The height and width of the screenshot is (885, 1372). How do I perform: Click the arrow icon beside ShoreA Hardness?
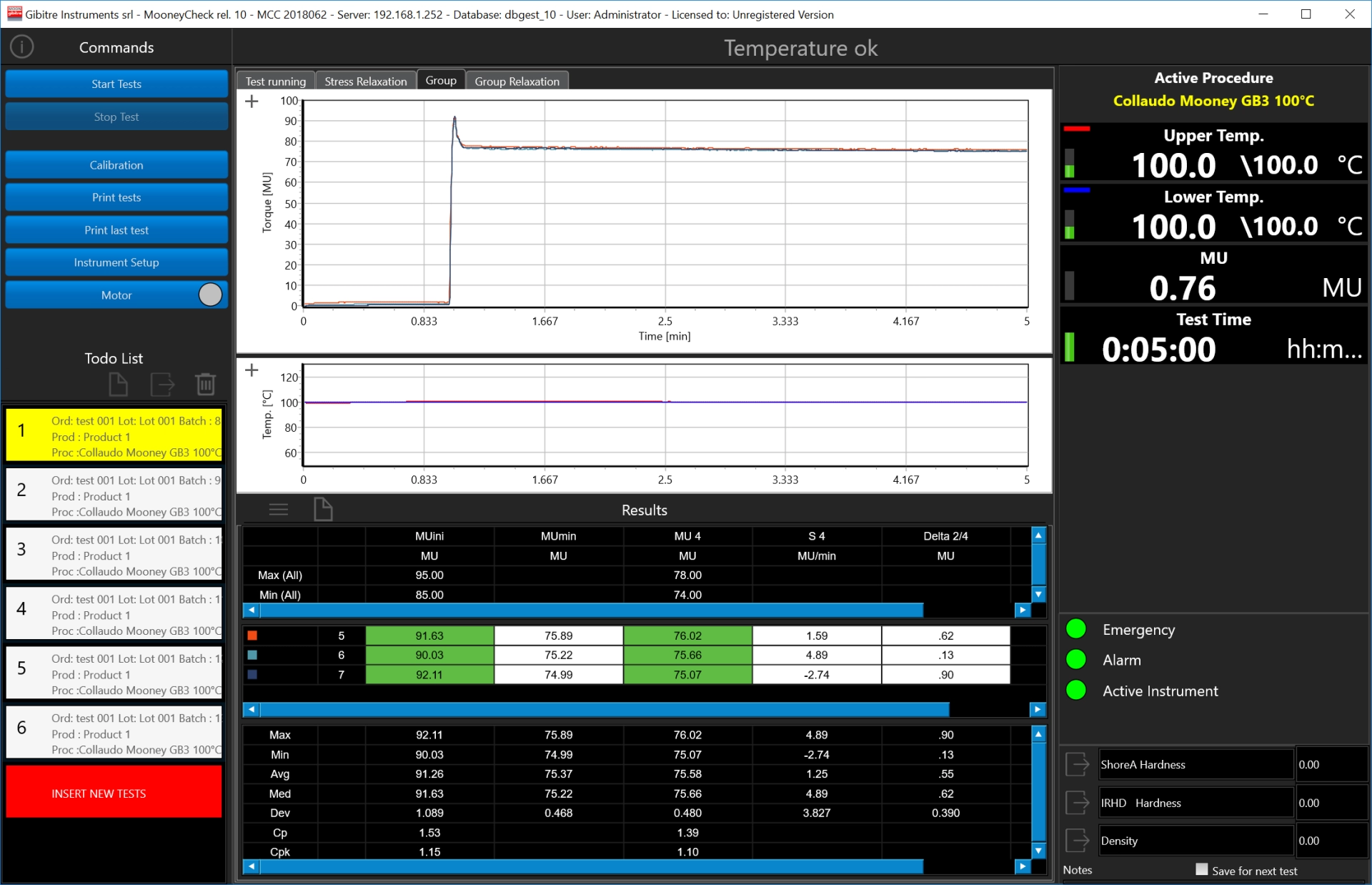coord(1077,764)
